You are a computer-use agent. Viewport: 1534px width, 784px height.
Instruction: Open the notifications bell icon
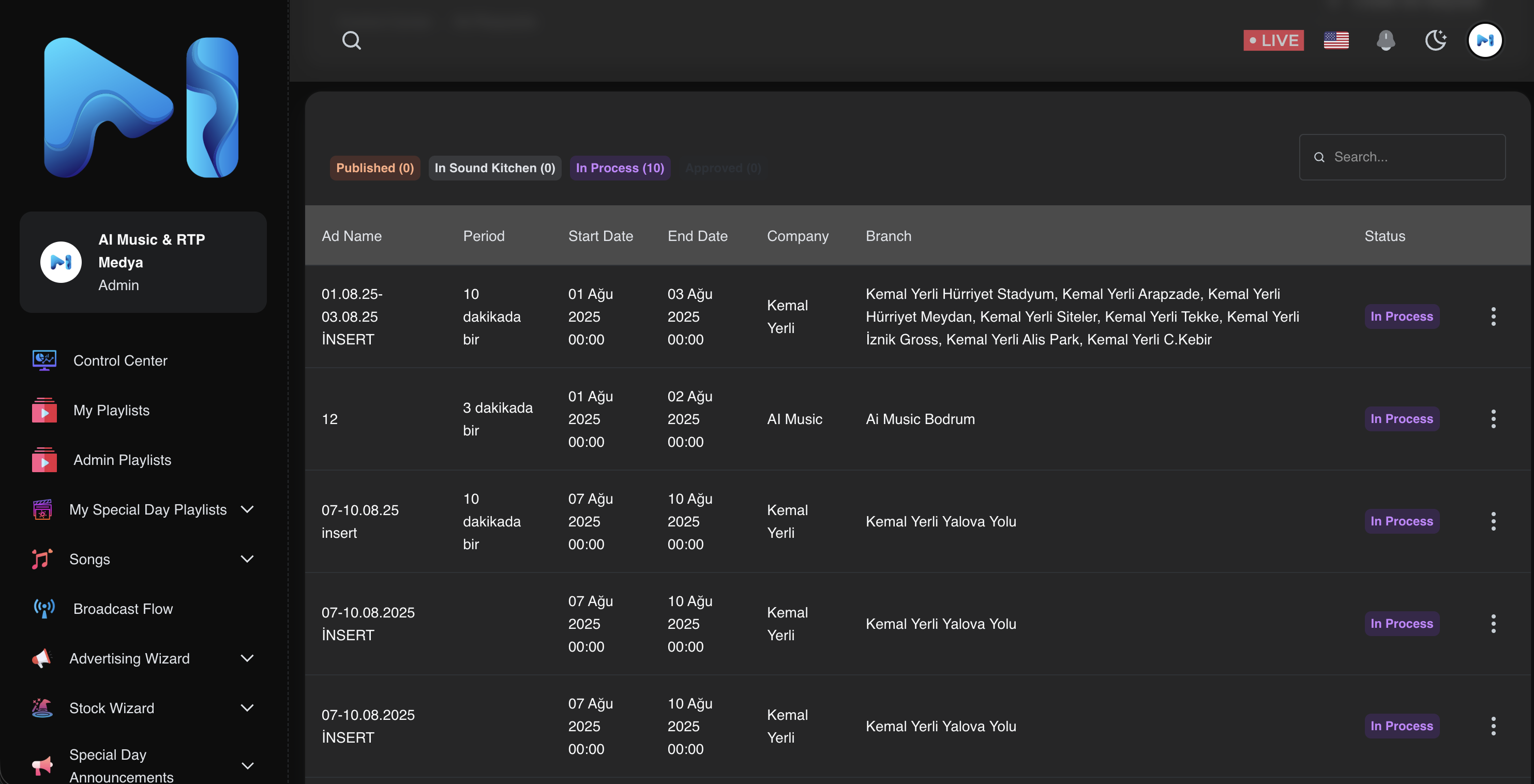1385,40
